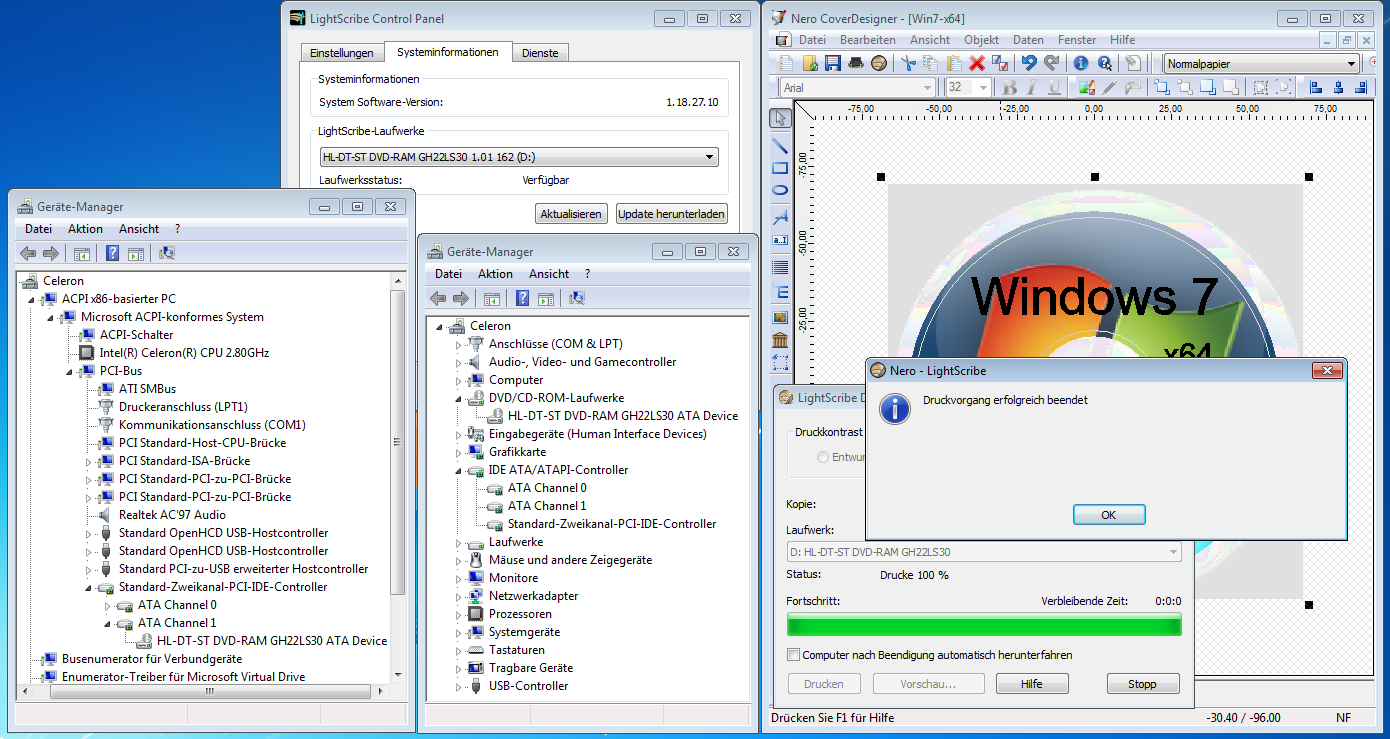This screenshot has width=1390, height=739.
Task: Click the blue Info icon in Nero toolbar
Action: coord(1081,63)
